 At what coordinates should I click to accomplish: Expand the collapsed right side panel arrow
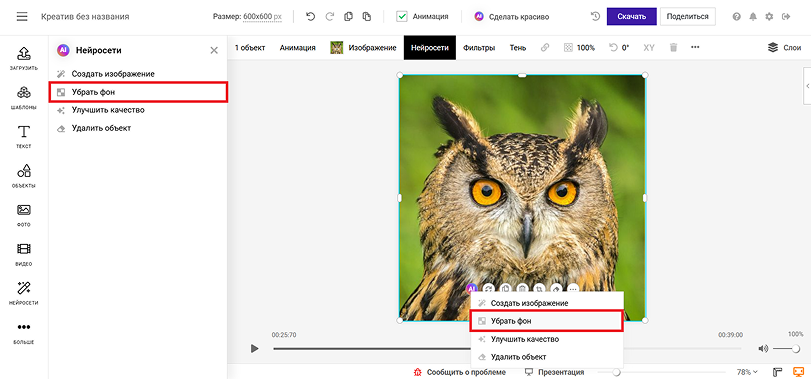click(x=807, y=86)
